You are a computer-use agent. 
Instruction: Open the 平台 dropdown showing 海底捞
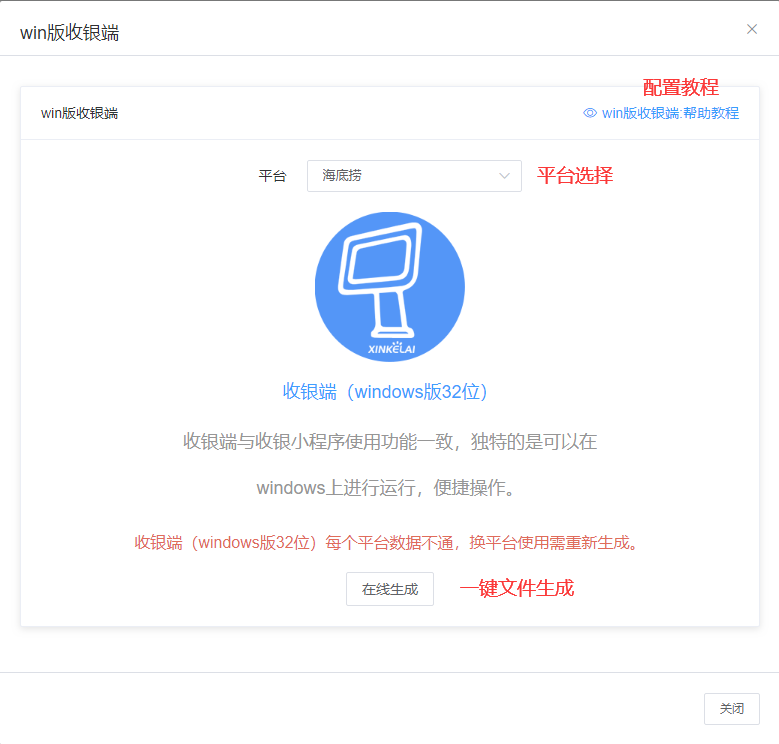(414, 176)
